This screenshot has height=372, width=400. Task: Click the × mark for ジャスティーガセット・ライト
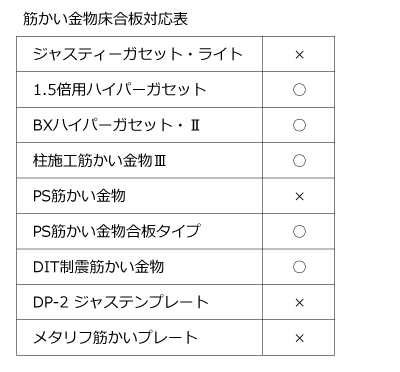[299, 55]
